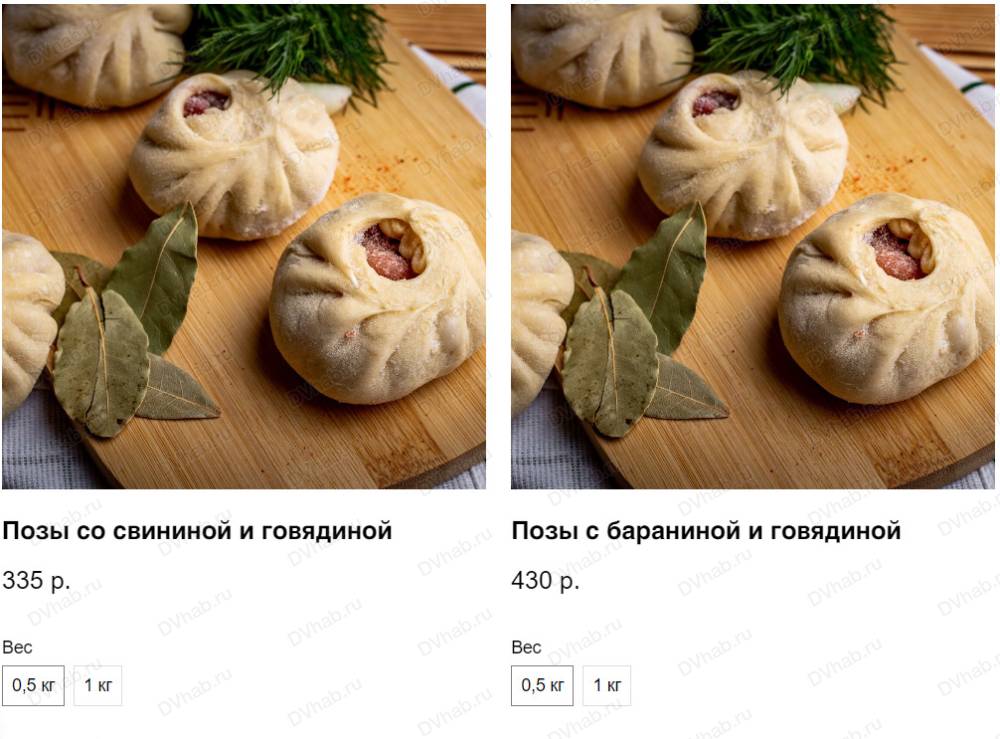Click Вес label under the 430 р. product

coord(526,647)
